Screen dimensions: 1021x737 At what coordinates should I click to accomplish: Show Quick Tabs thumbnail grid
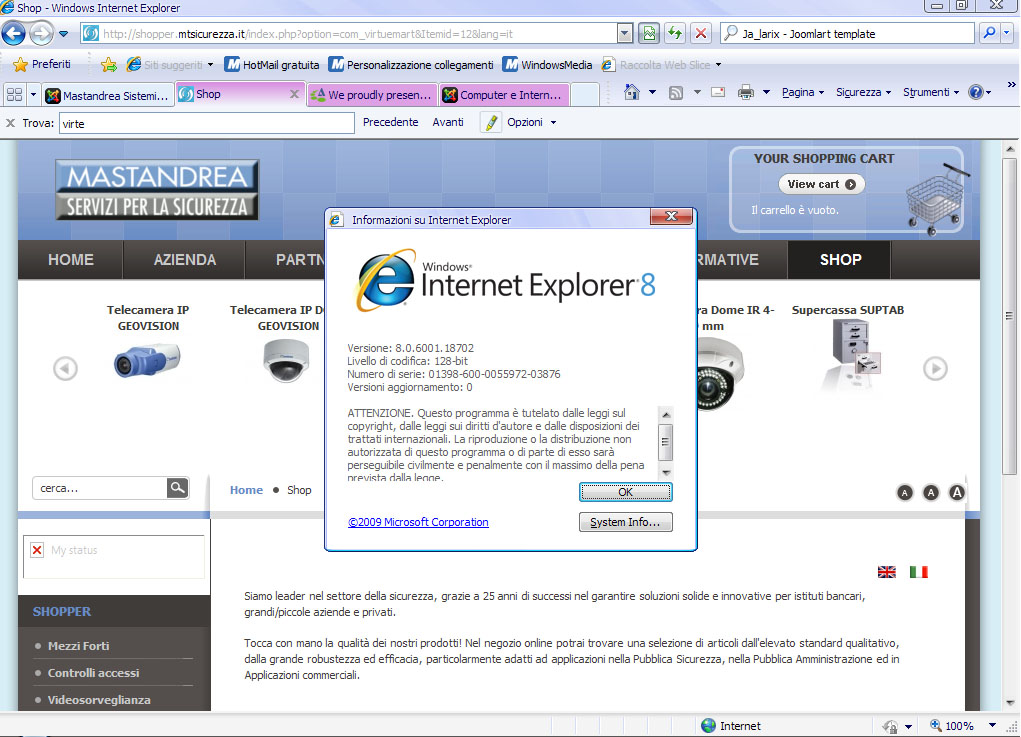point(14,95)
